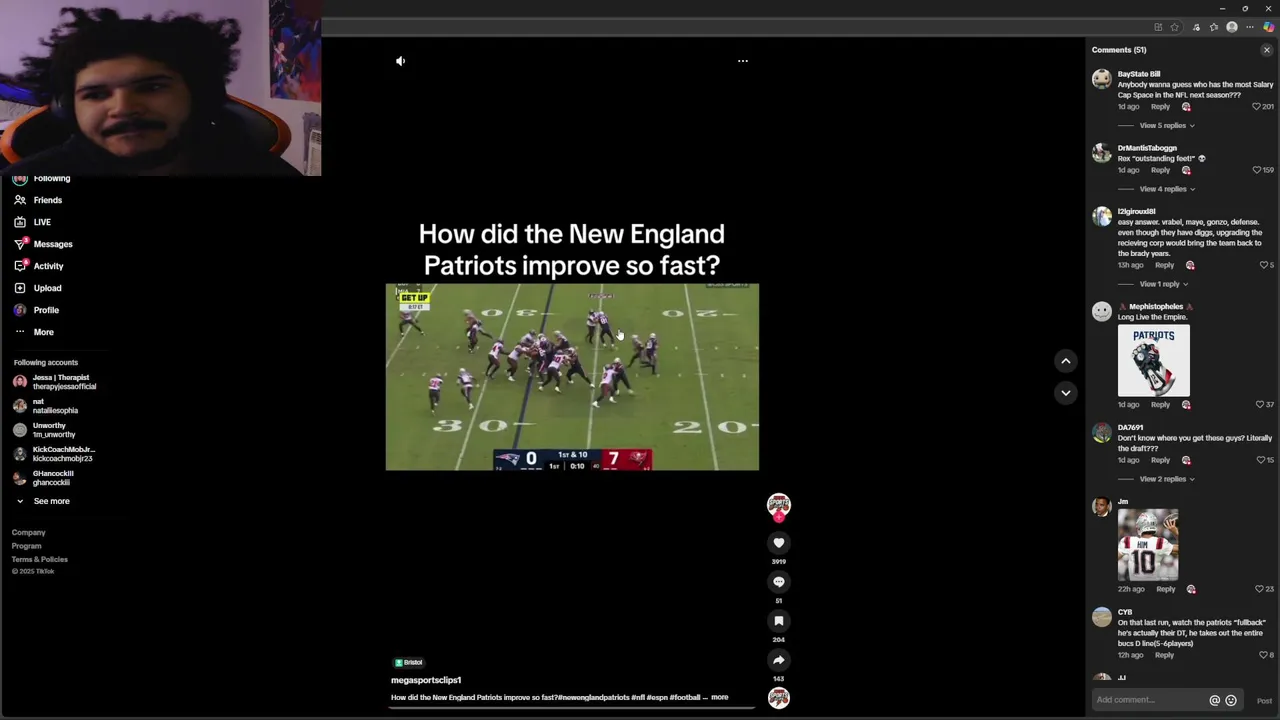Viewport: 1280px width, 720px height.
Task: Open the Terms & Policies footer section
Action: (x=40, y=559)
